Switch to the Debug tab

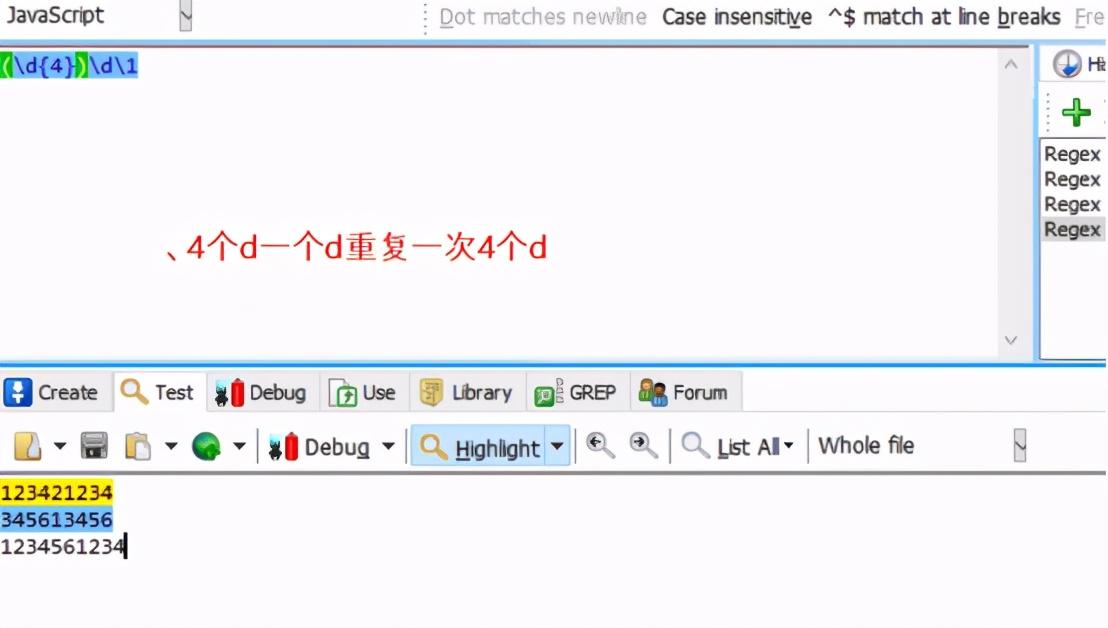pyautogui.click(x=261, y=392)
